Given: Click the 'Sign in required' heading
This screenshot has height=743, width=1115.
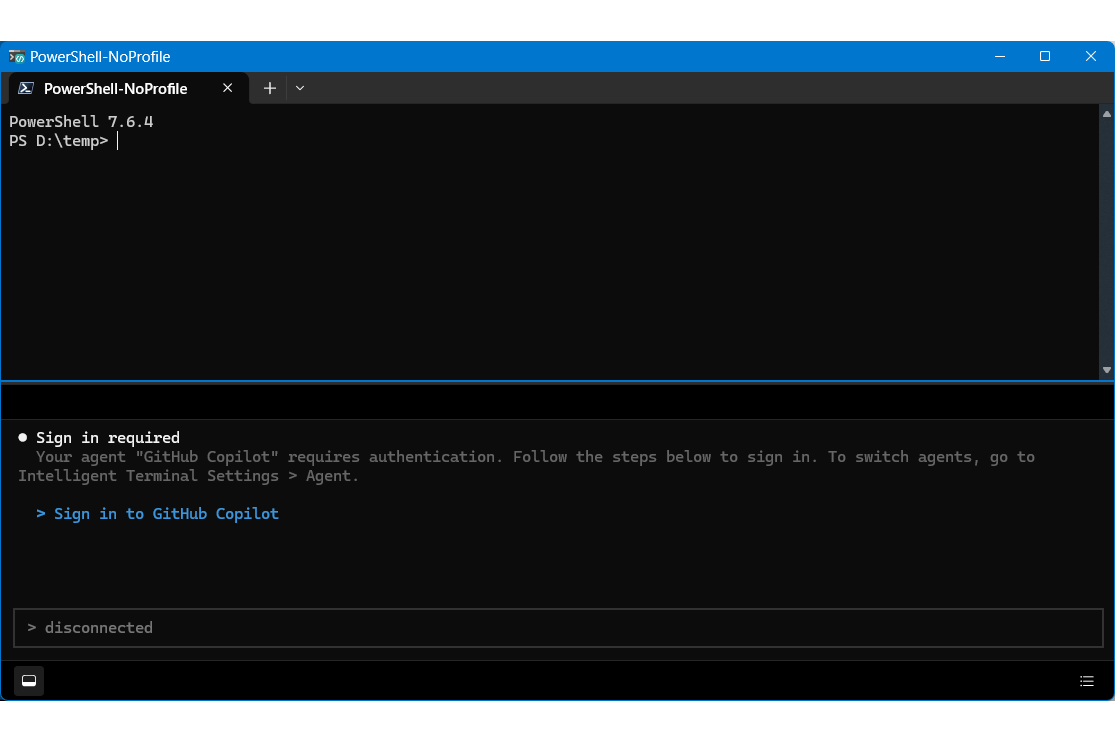Looking at the screenshot, I should click(x=108, y=438).
